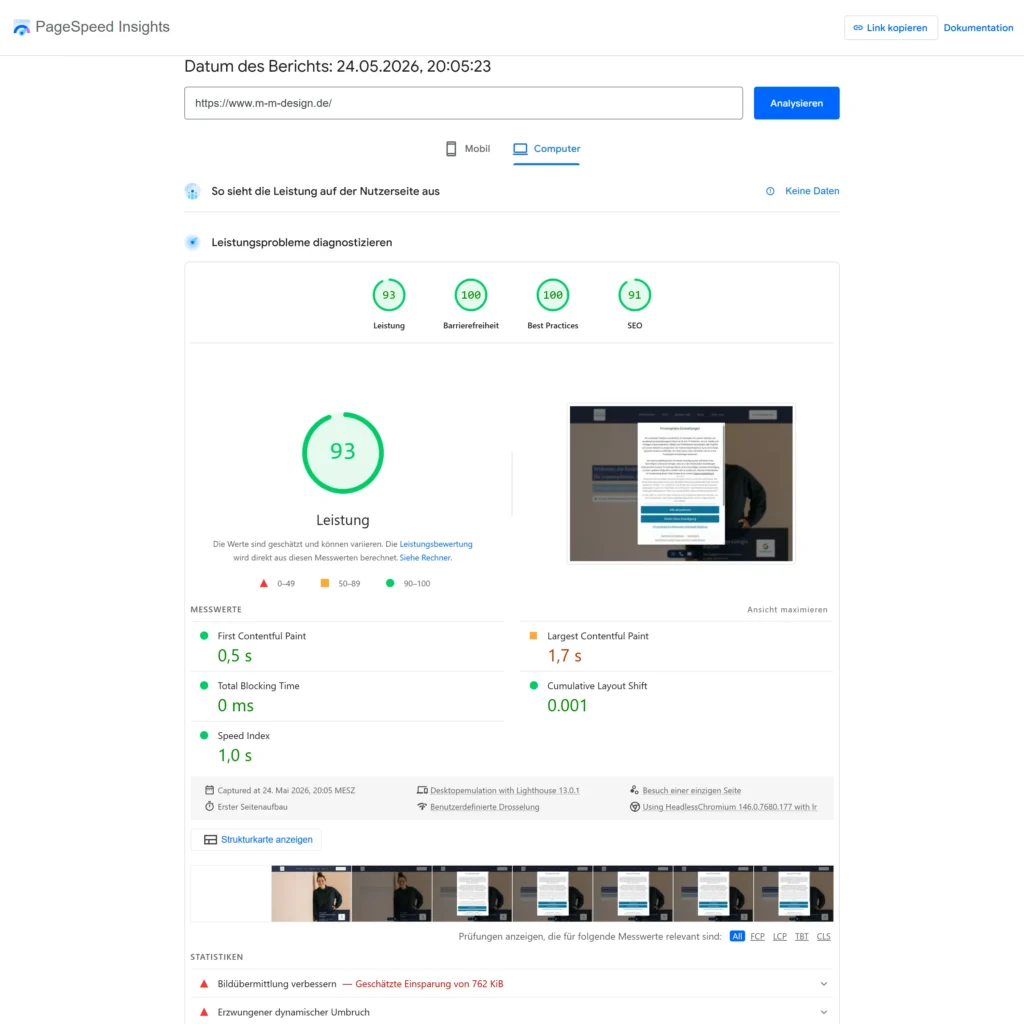Open the Siehe Rechner link
This screenshot has width=1024, height=1024.
pyautogui.click(x=425, y=558)
